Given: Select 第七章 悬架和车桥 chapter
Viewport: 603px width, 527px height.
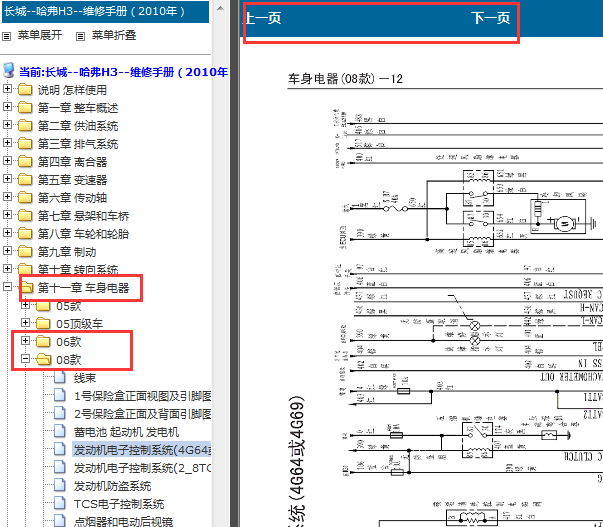Looking at the screenshot, I should pos(83,216).
